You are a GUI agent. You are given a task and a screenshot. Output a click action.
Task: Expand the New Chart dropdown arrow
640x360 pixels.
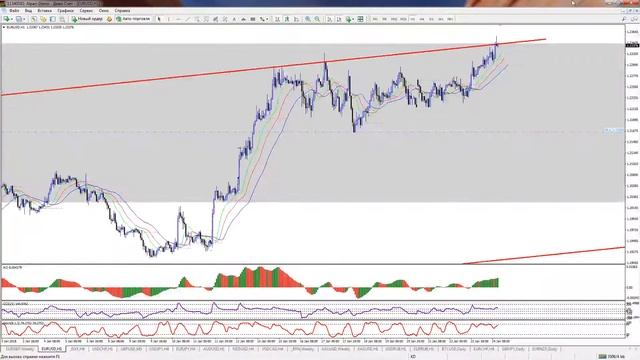[12, 19]
